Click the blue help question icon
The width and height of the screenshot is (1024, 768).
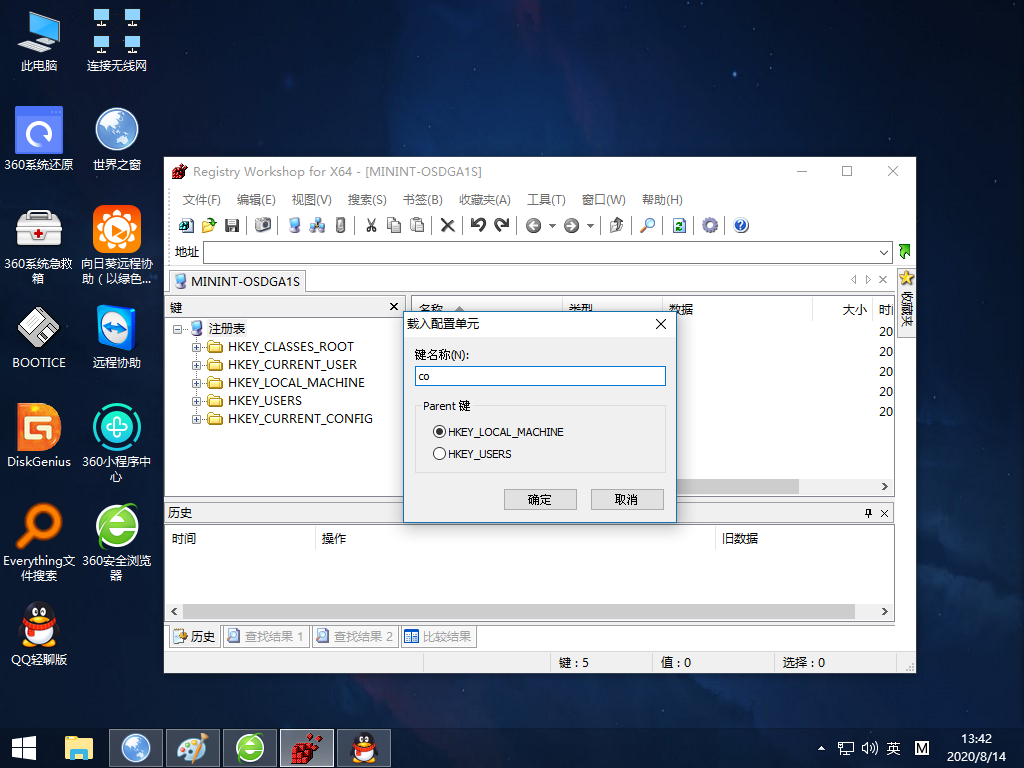[741, 225]
